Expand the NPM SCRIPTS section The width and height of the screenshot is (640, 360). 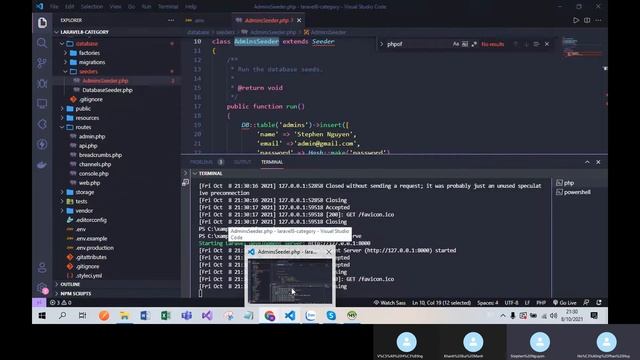[x=76, y=293]
